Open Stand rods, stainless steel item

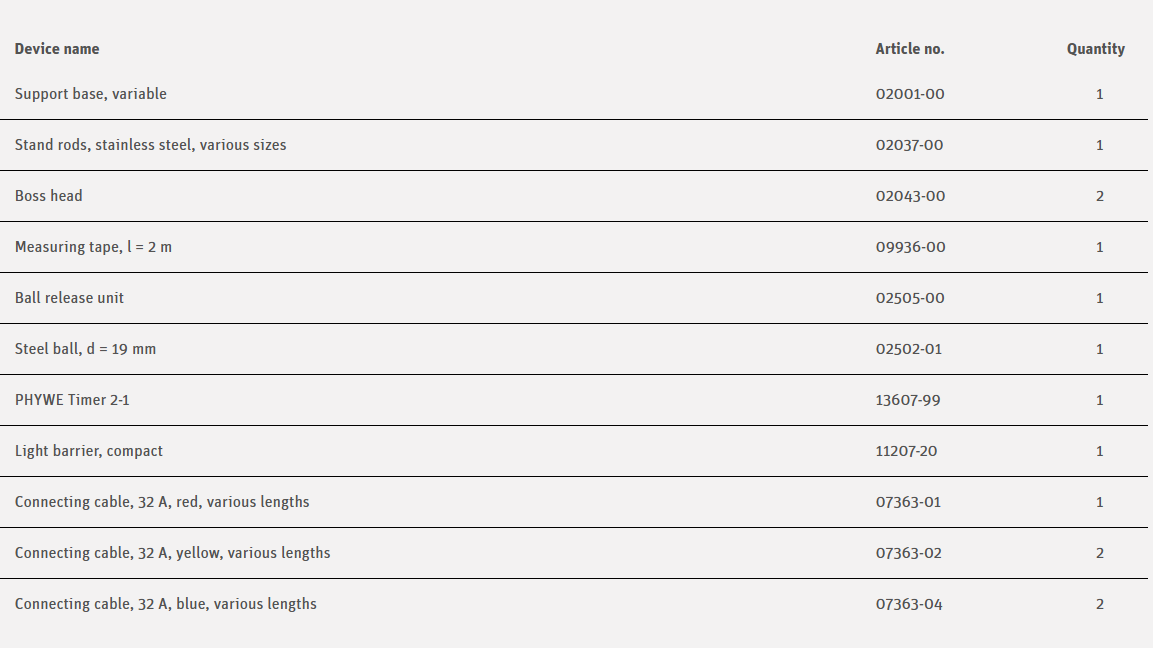click(x=151, y=145)
